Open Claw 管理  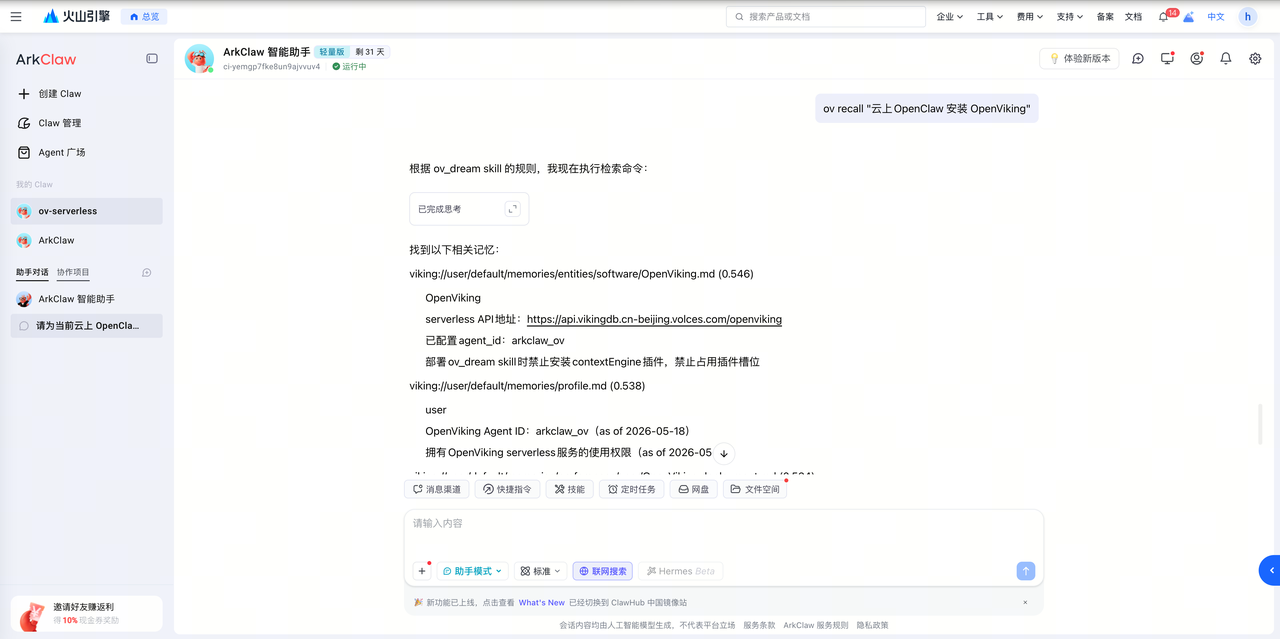click(86, 123)
